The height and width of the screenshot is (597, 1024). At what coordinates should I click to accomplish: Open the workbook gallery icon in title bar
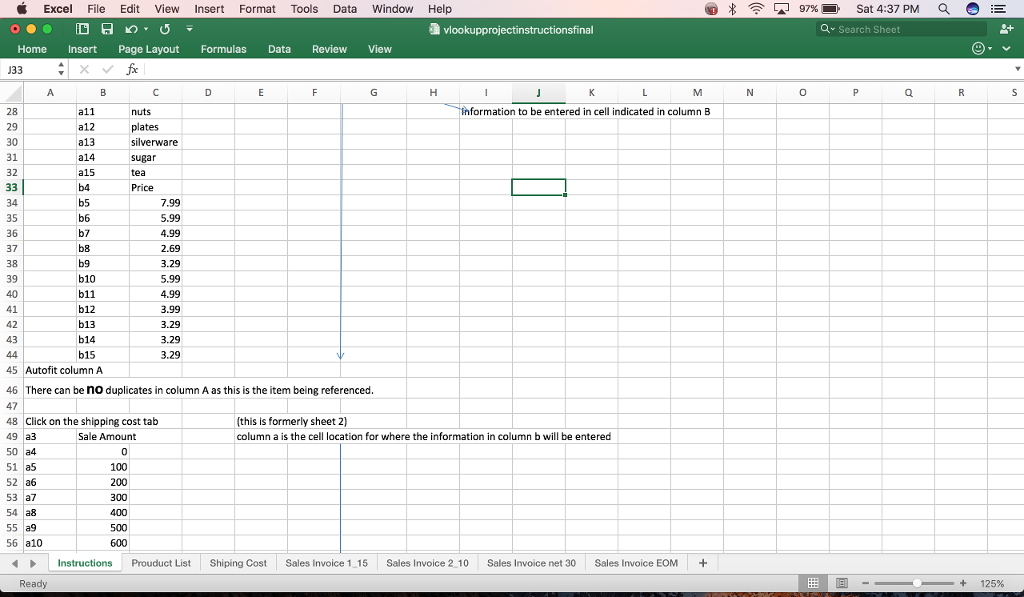(82, 29)
